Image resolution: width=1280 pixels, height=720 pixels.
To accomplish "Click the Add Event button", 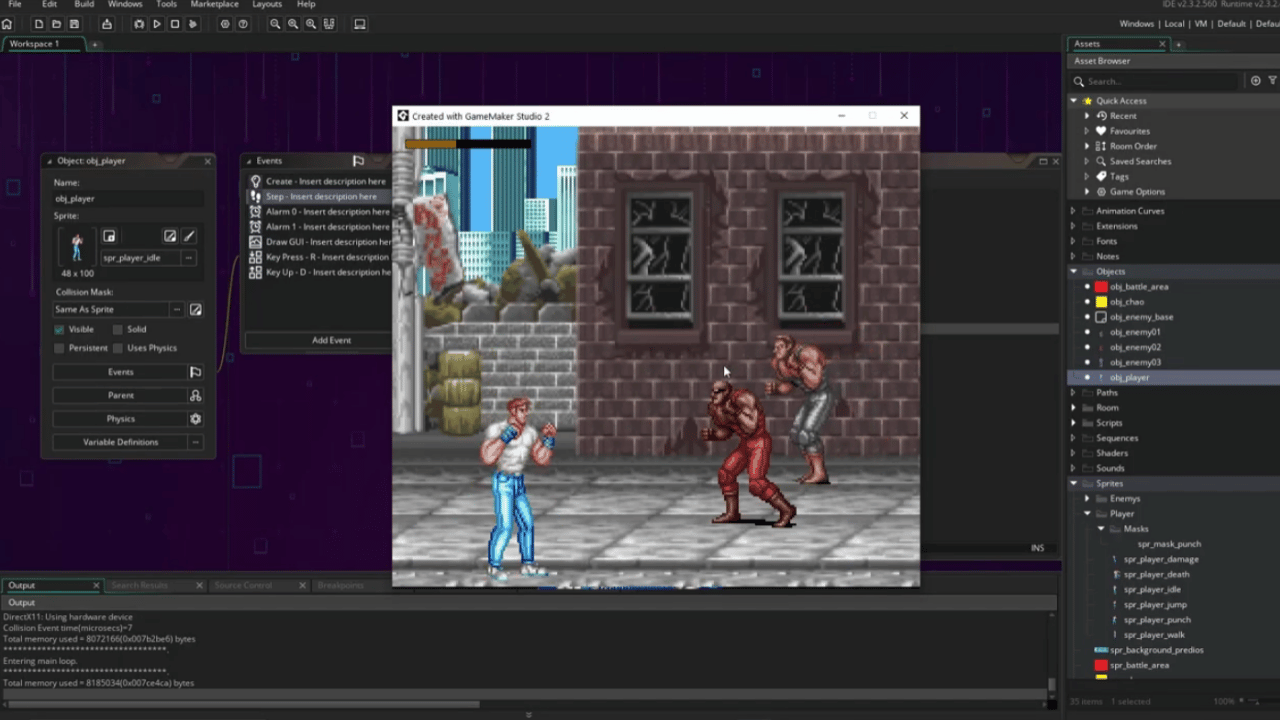I will point(331,340).
